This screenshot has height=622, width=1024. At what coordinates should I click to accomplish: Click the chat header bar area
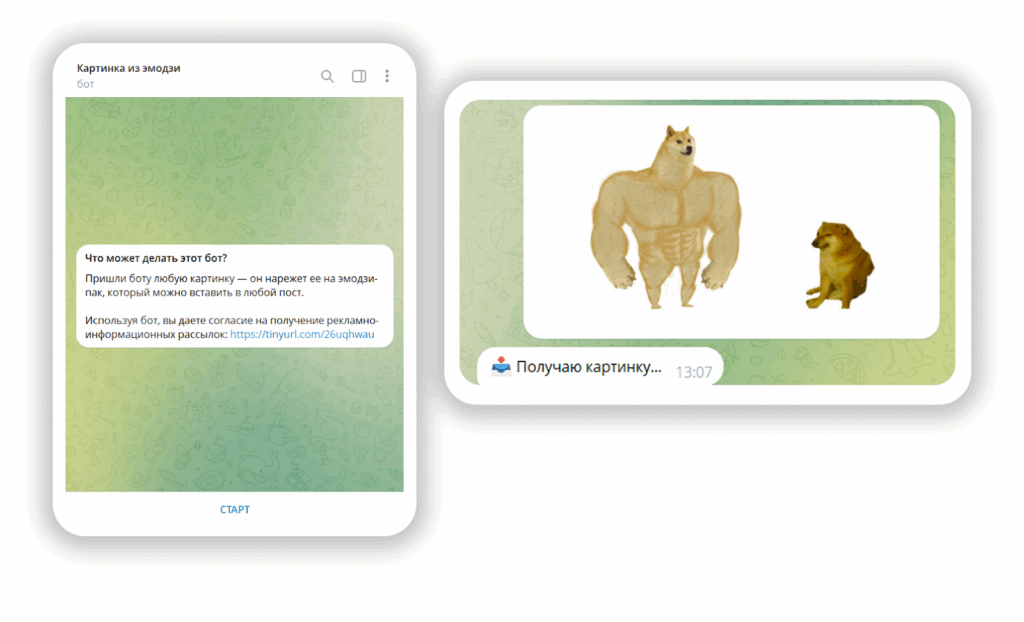tap(234, 74)
